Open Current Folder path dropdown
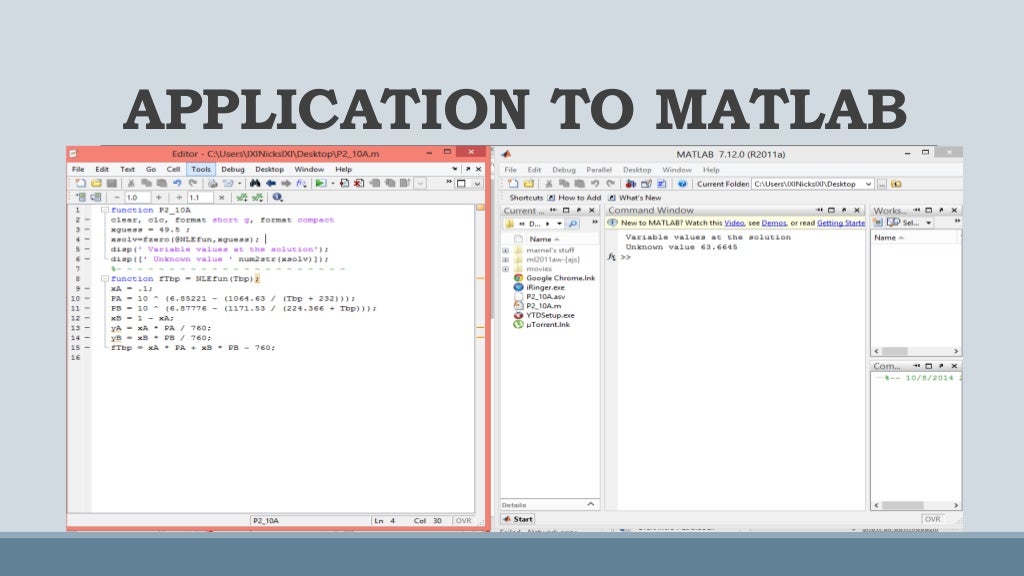 pyautogui.click(x=869, y=184)
